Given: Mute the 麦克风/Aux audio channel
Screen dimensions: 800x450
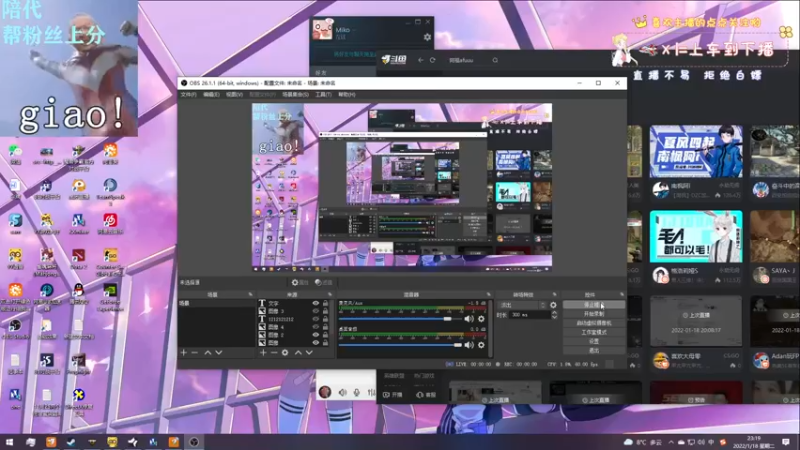Looking at the screenshot, I should tap(469, 319).
